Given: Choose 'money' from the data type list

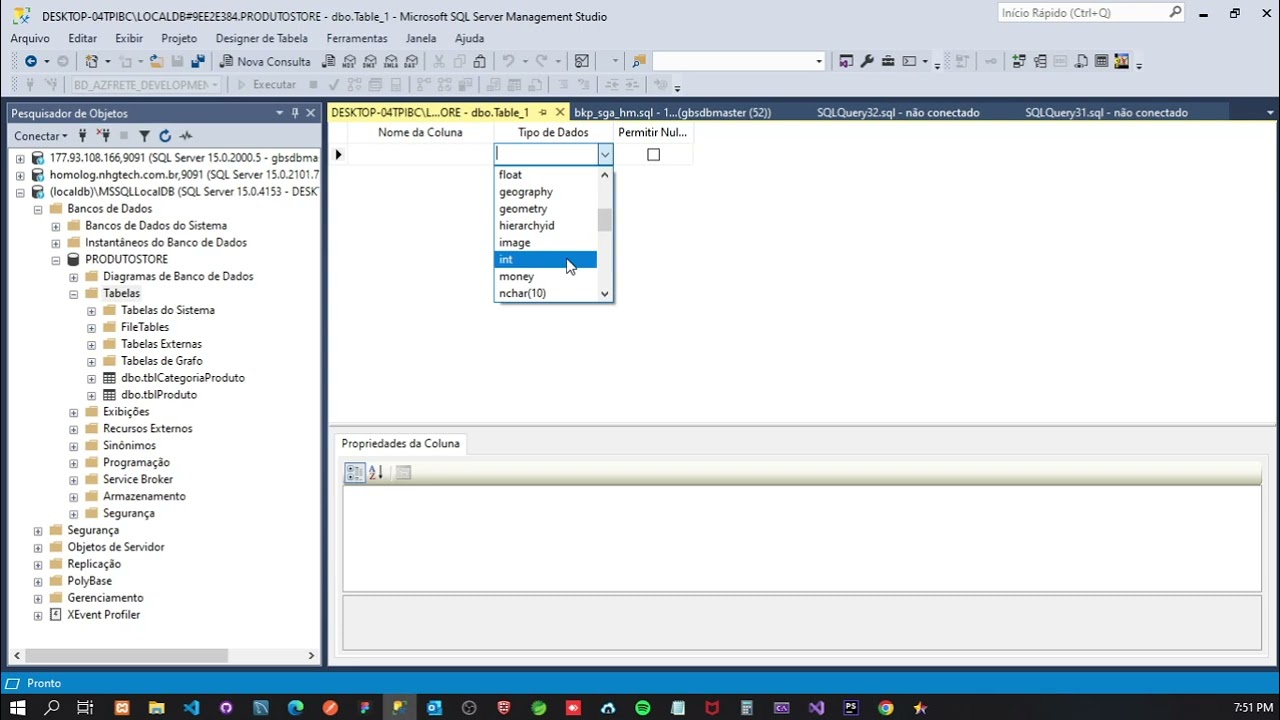Looking at the screenshot, I should tap(546, 277).
